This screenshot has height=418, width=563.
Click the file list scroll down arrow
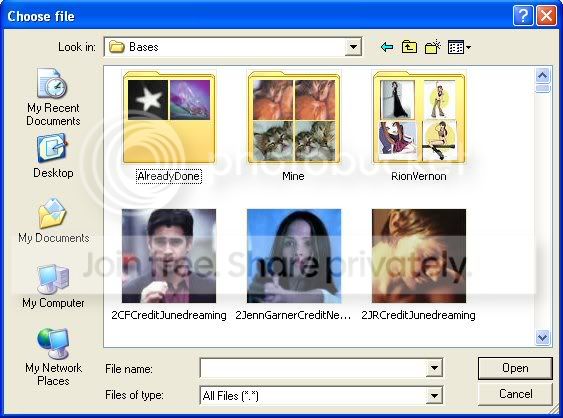pos(542,337)
